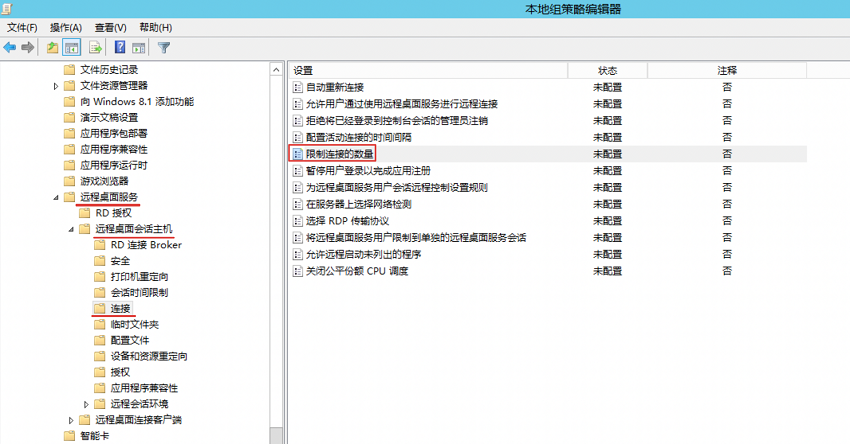The width and height of the screenshot is (850, 444).
Task: Open the 文件(F) menu
Action: tap(22, 28)
